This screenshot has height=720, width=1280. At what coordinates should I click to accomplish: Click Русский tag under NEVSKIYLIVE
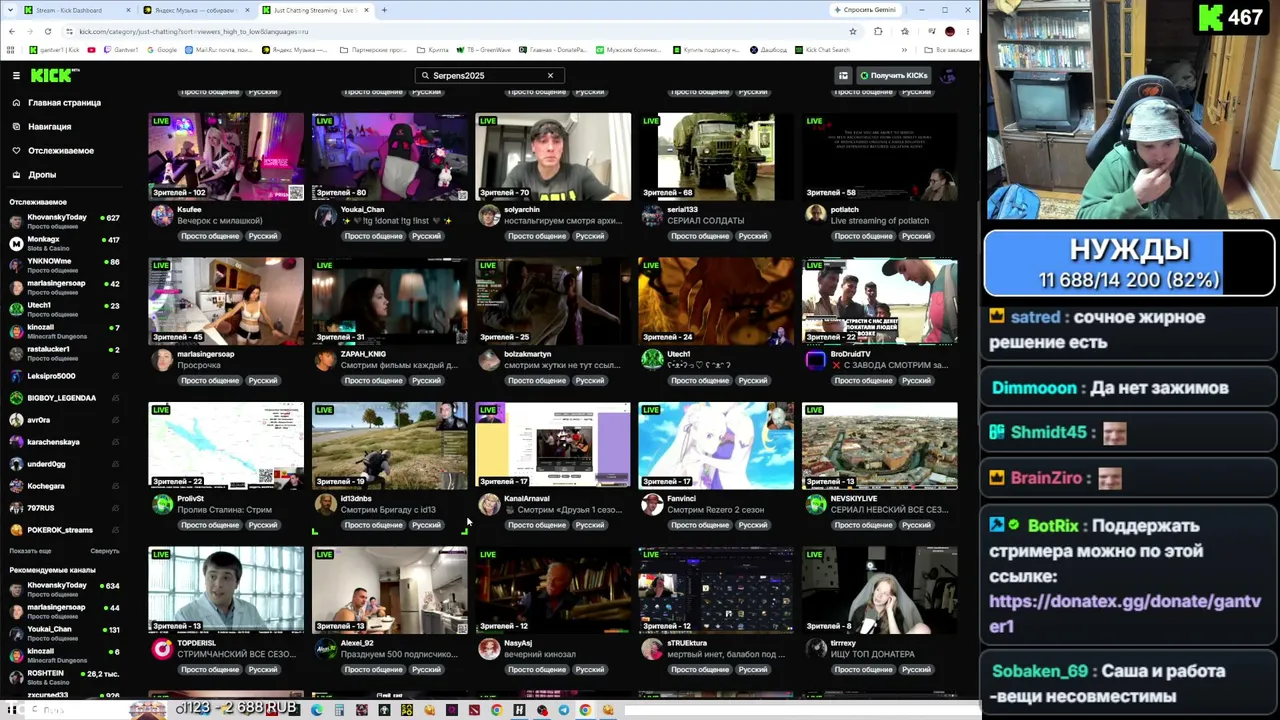tap(917, 525)
